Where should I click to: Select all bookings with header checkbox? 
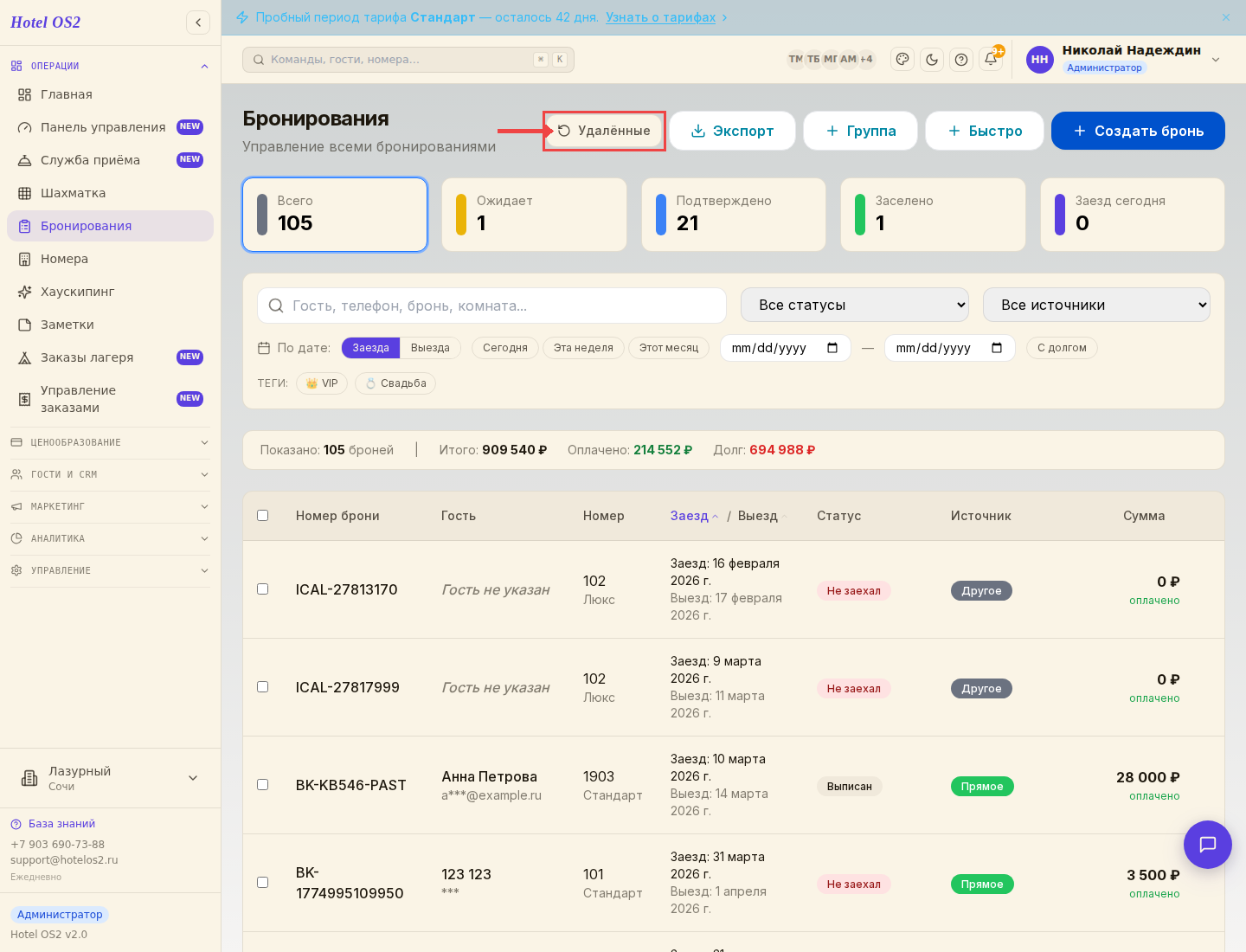click(263, 516)
